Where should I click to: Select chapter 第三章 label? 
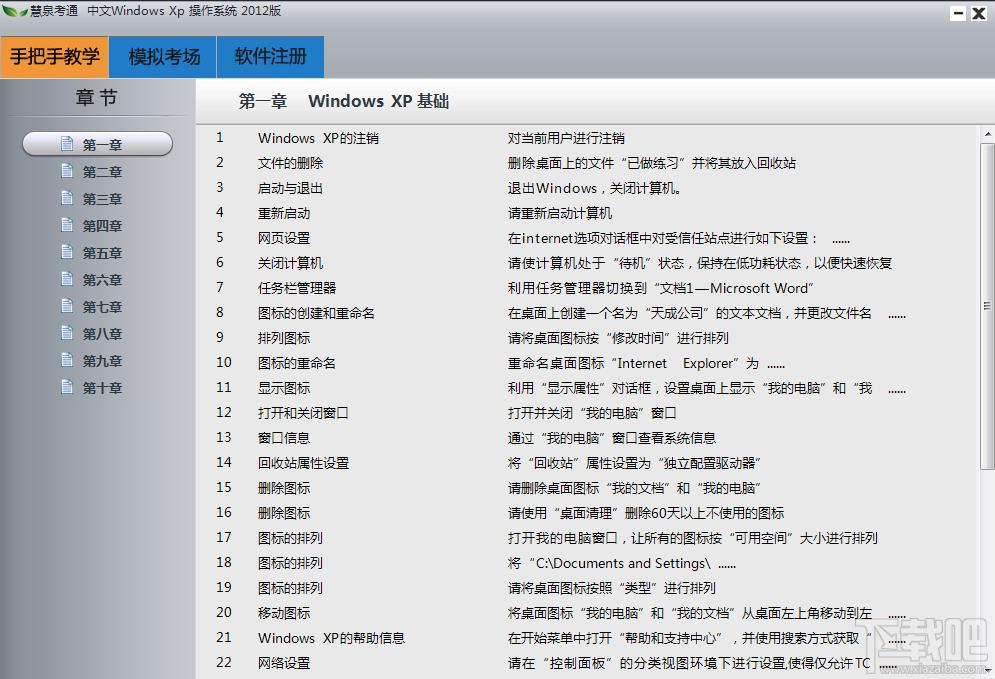click(x=102, y=199)
